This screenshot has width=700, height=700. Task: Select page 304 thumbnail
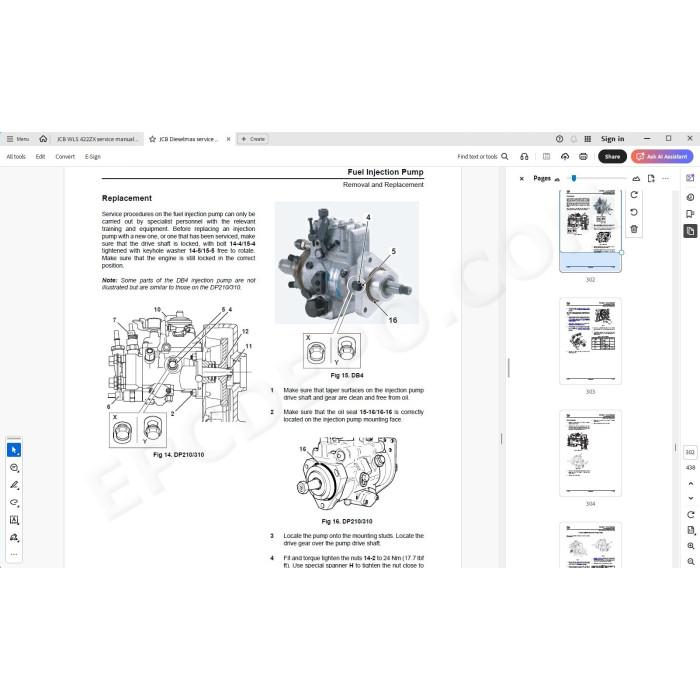tap(590, 453)
